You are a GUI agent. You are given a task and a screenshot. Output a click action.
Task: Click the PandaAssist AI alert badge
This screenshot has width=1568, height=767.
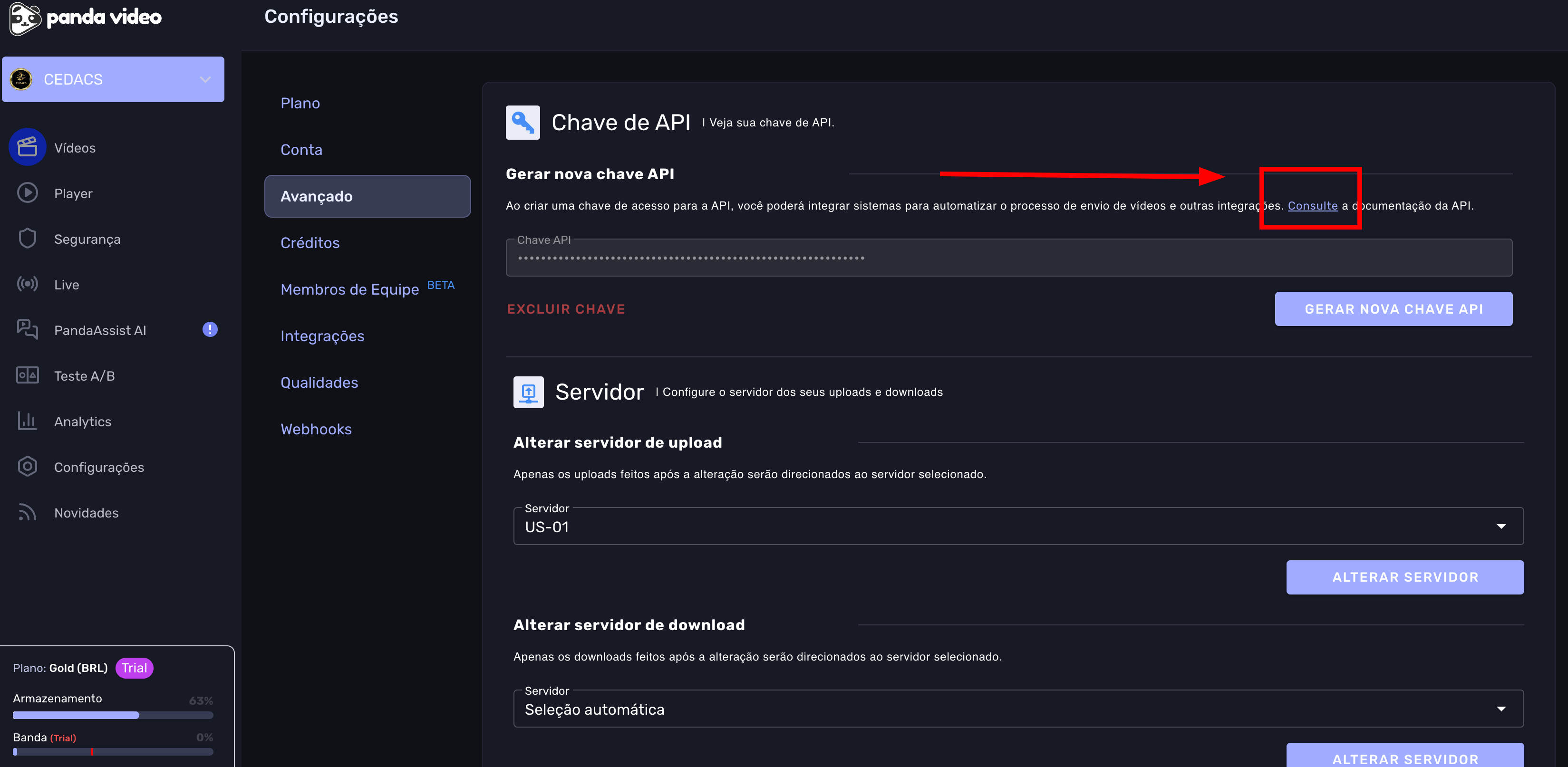point(210,330)
